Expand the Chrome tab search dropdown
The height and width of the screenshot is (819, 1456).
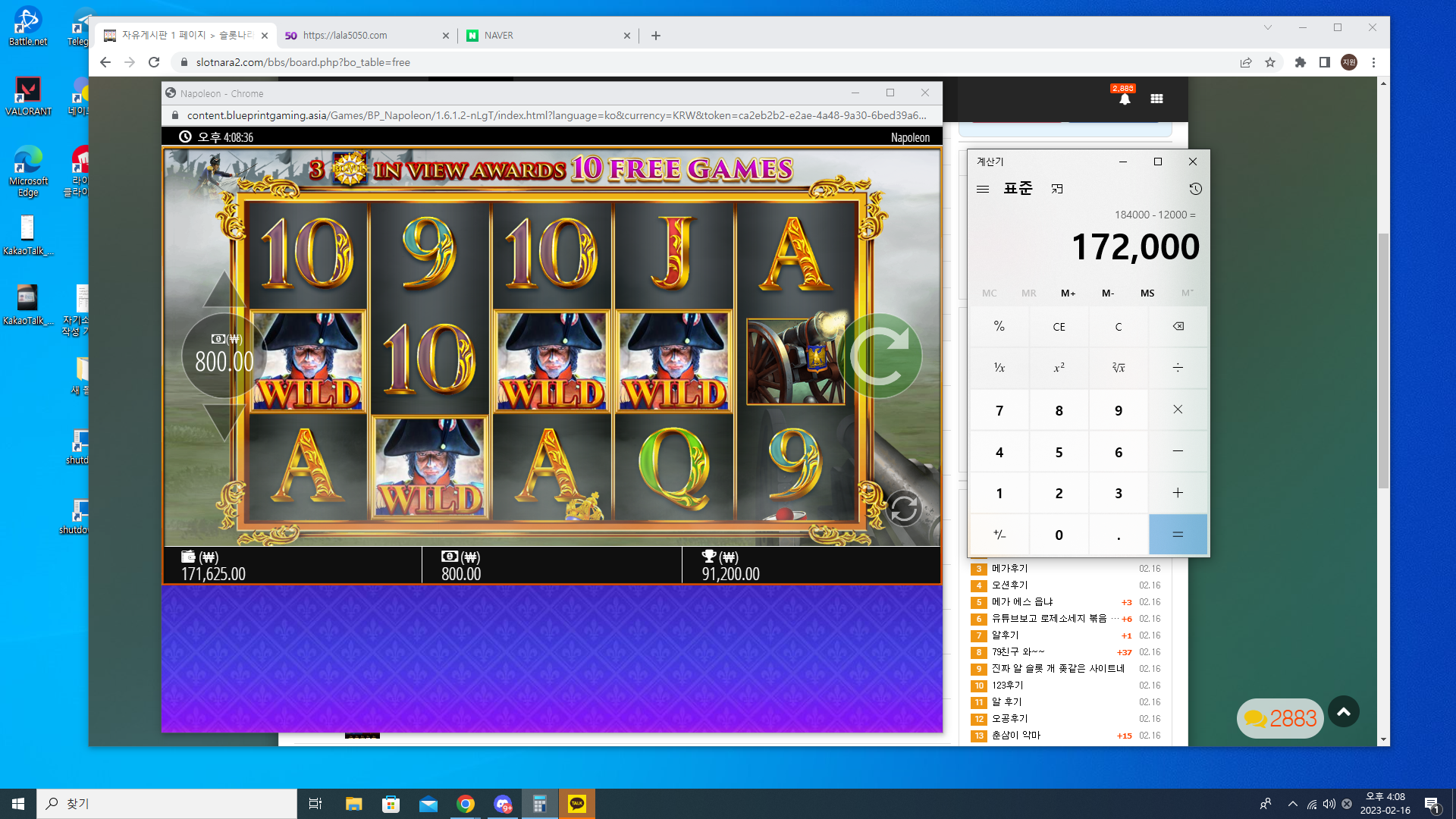(1268, 27)
